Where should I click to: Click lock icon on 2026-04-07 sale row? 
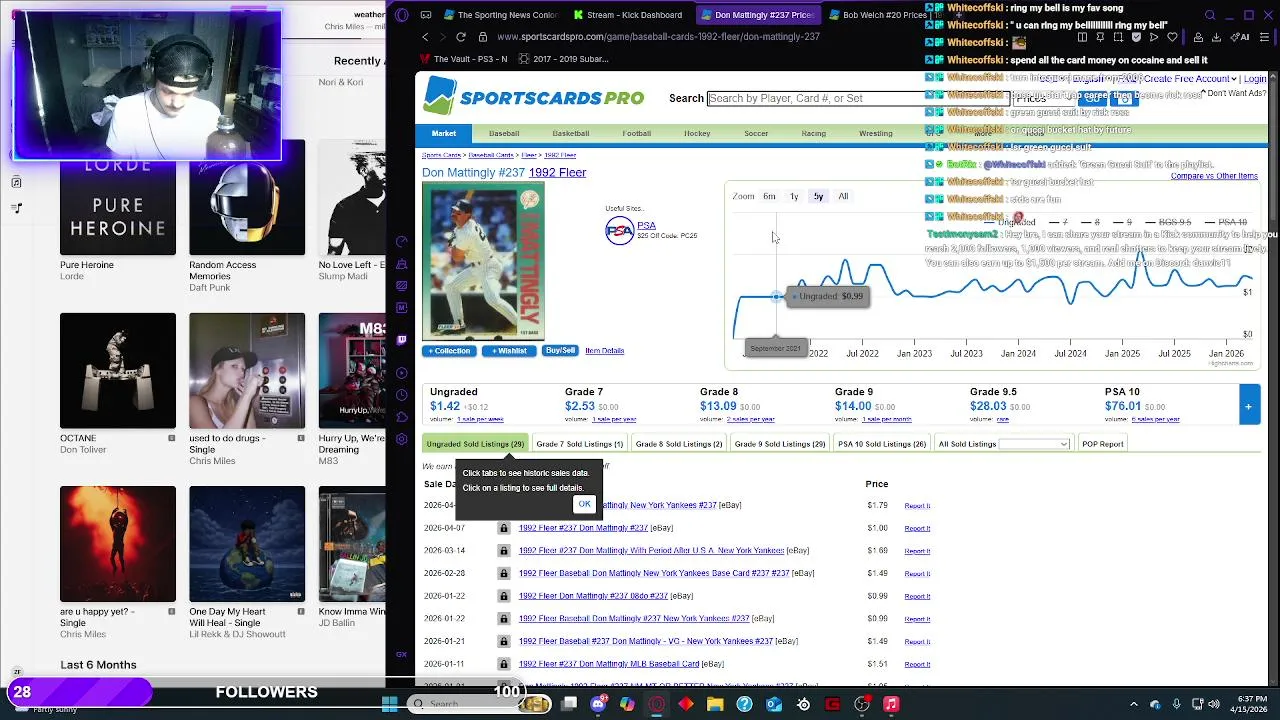coord(504,528)
